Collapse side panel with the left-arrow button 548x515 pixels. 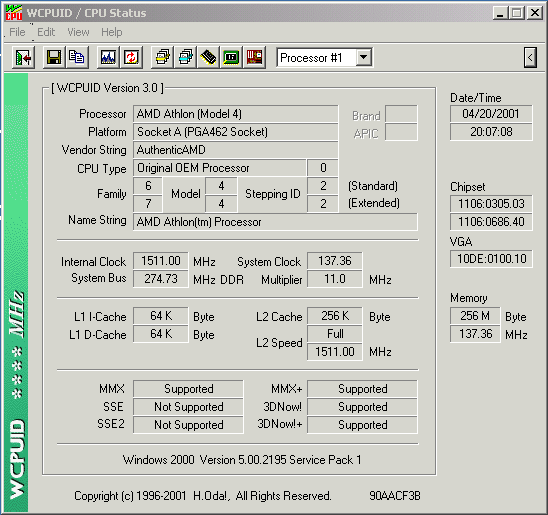530,57
